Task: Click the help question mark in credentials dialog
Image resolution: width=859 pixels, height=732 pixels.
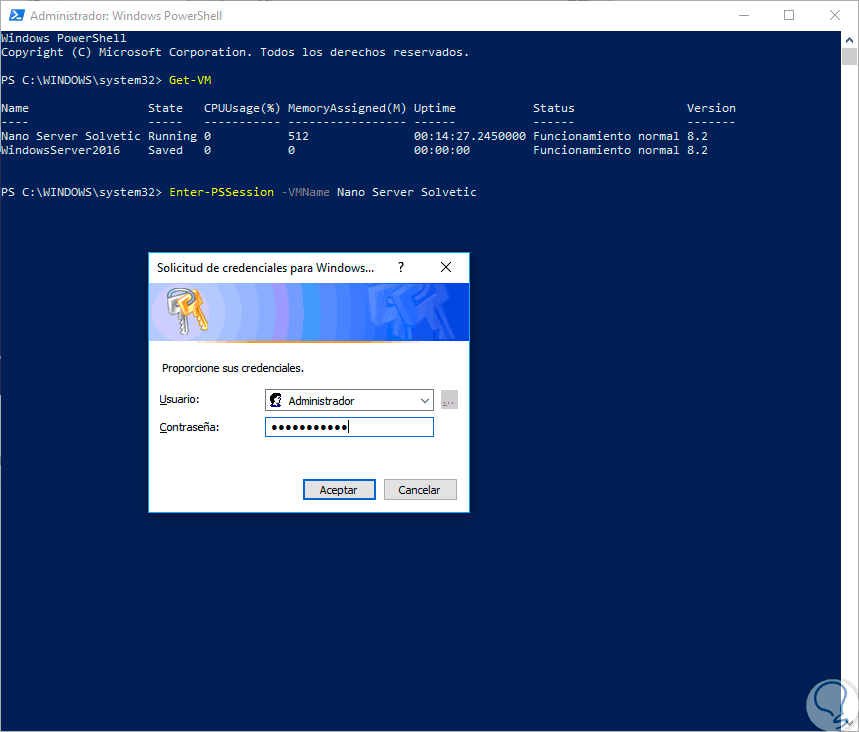Action: 401,267
